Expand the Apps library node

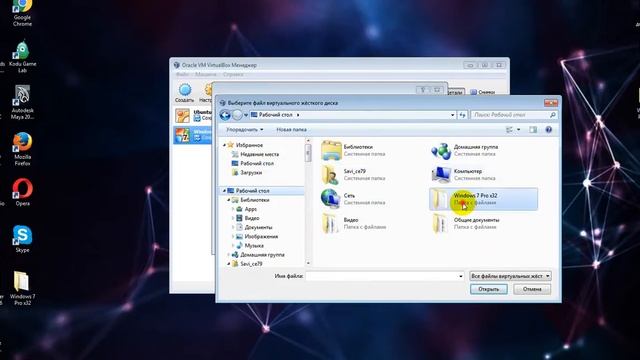pyautogui.click(x=233, y=209)
